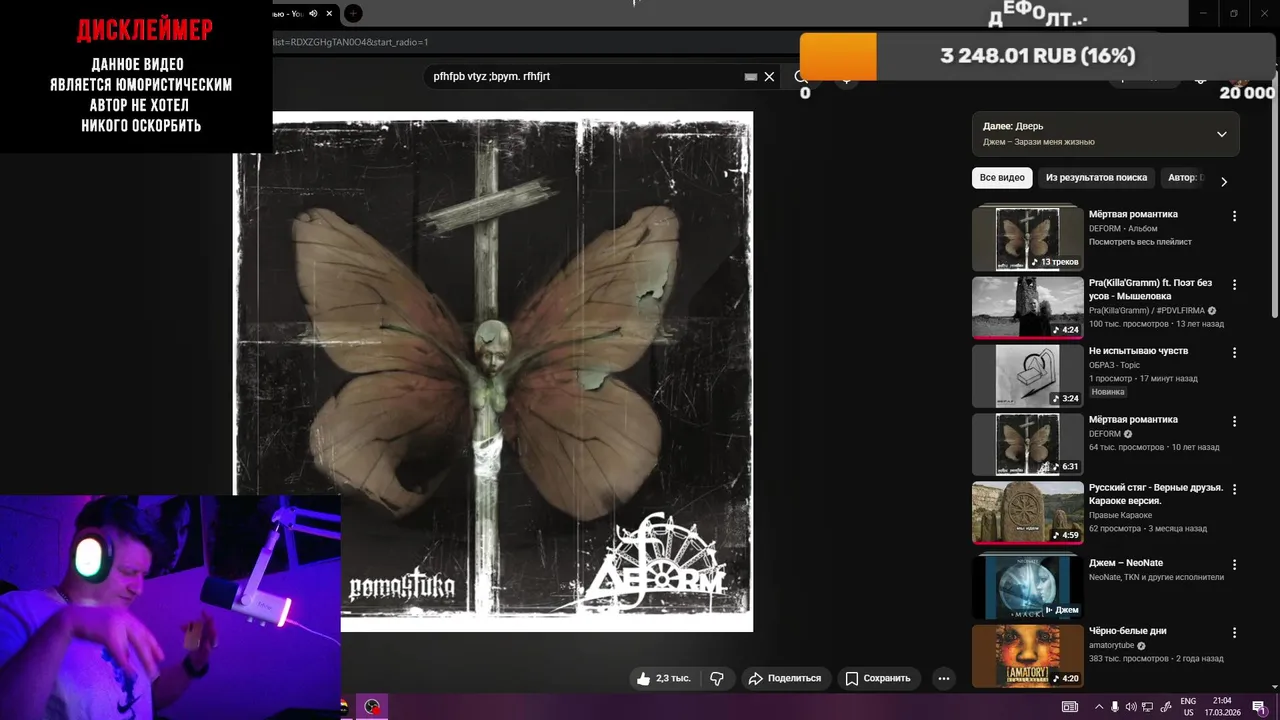
Task: Click the Русский стяг thumbnail 4:59
Action: pyautogui.click(x=1028, y=513)
